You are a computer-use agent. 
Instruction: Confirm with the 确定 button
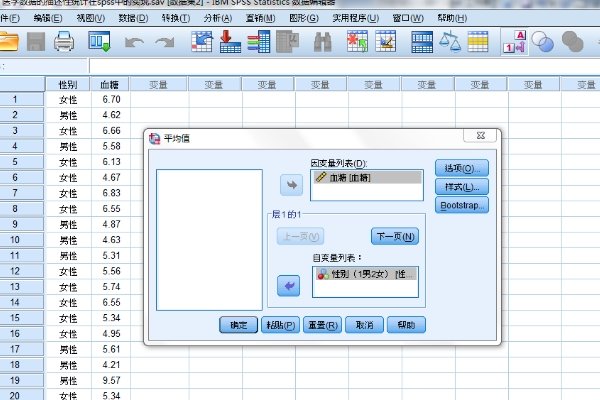point(238,325)
